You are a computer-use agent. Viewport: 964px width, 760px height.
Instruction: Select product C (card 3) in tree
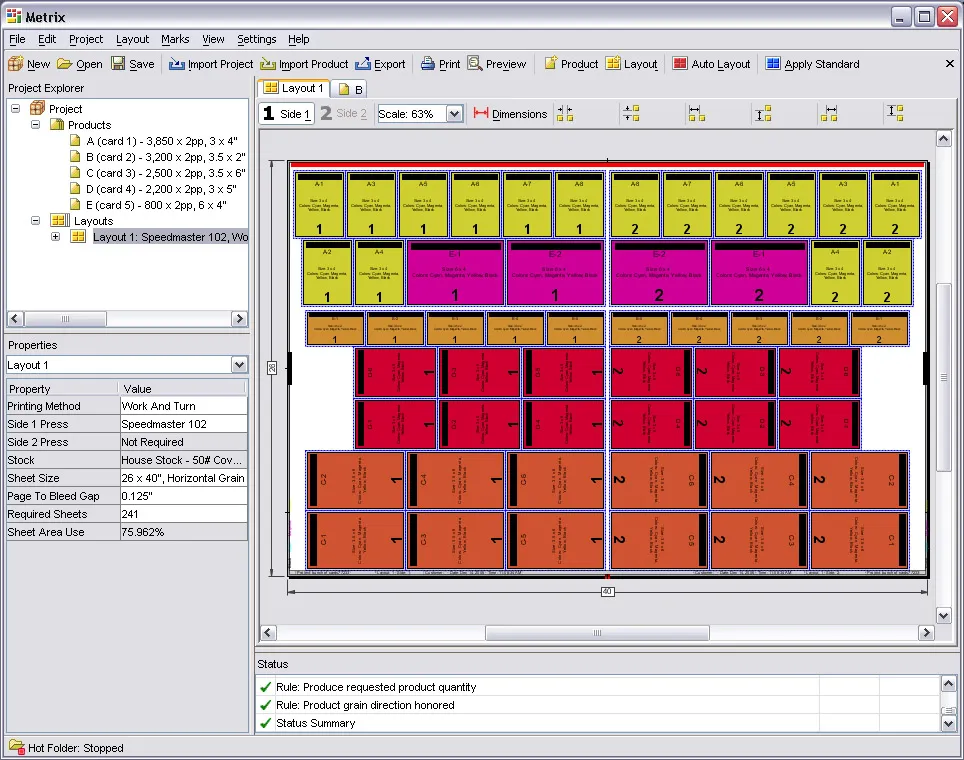click(x=165, y=173)
